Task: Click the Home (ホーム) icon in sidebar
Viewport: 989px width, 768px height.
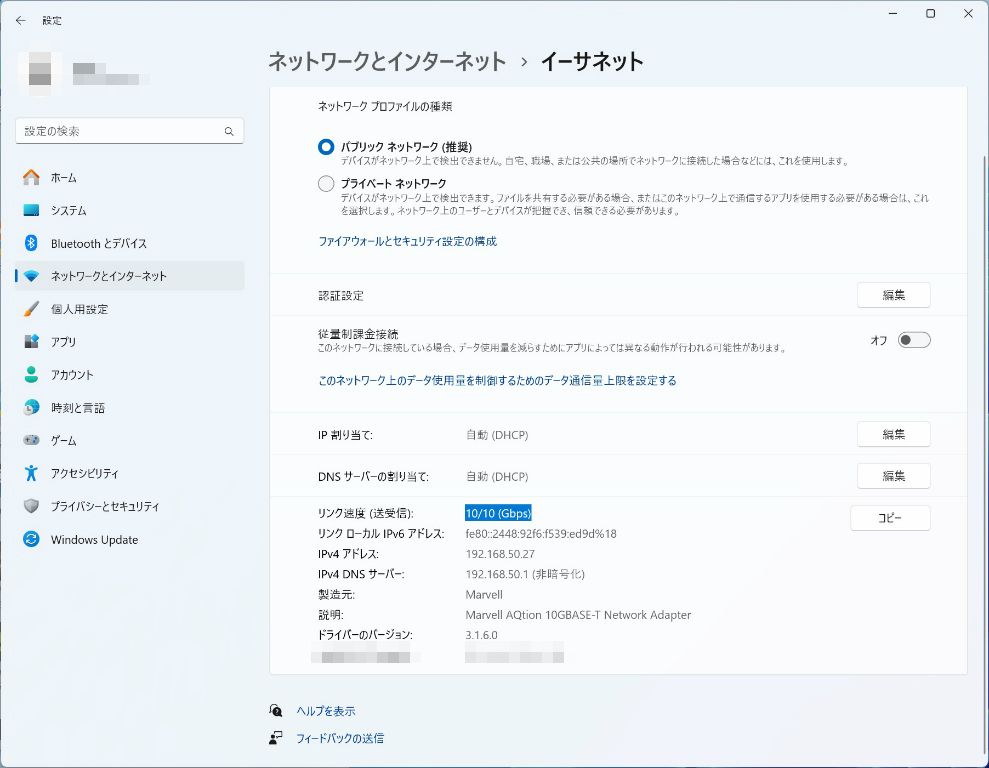Action: pos(31,177)
